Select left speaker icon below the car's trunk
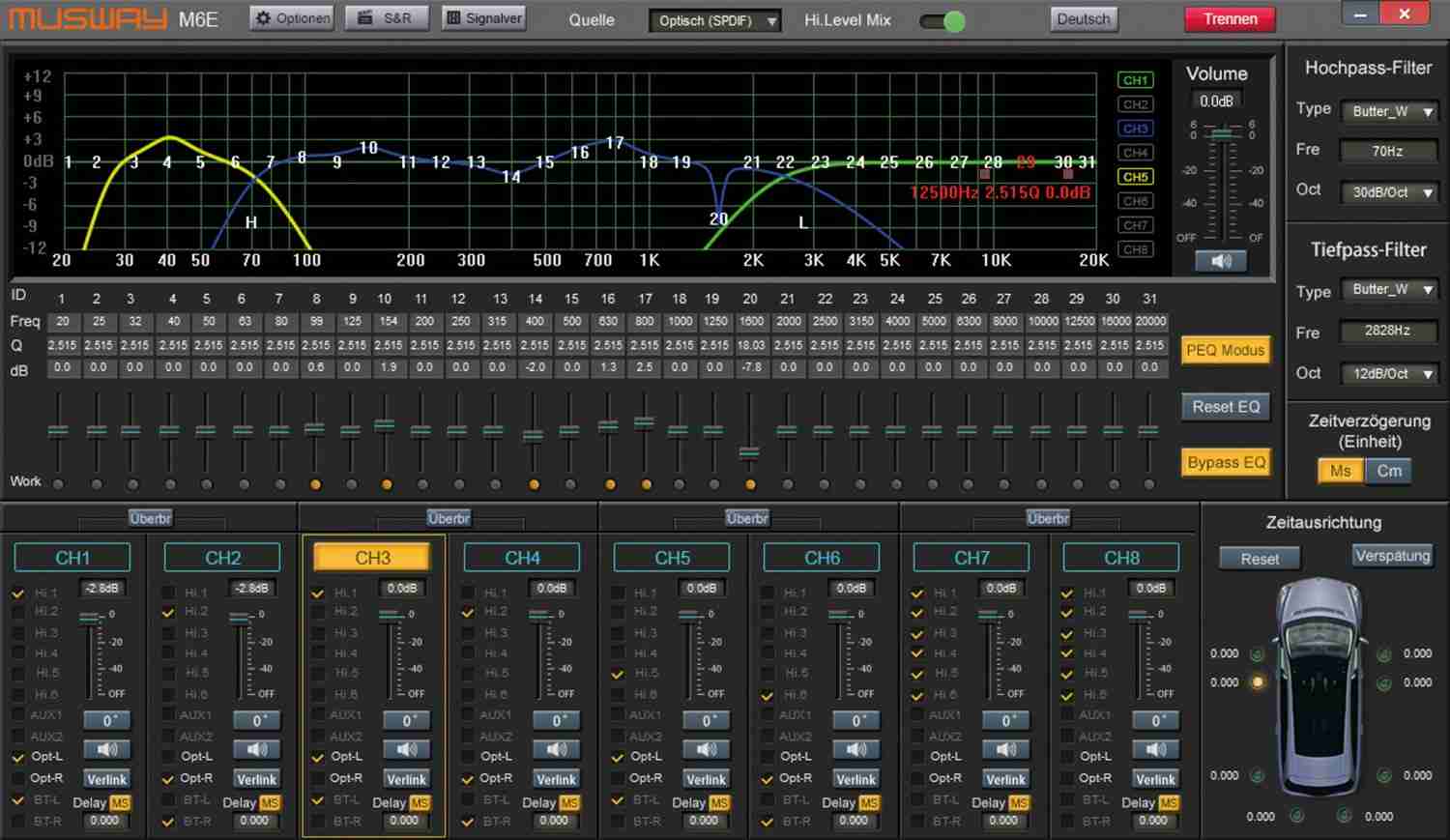 click(1295, 816)
